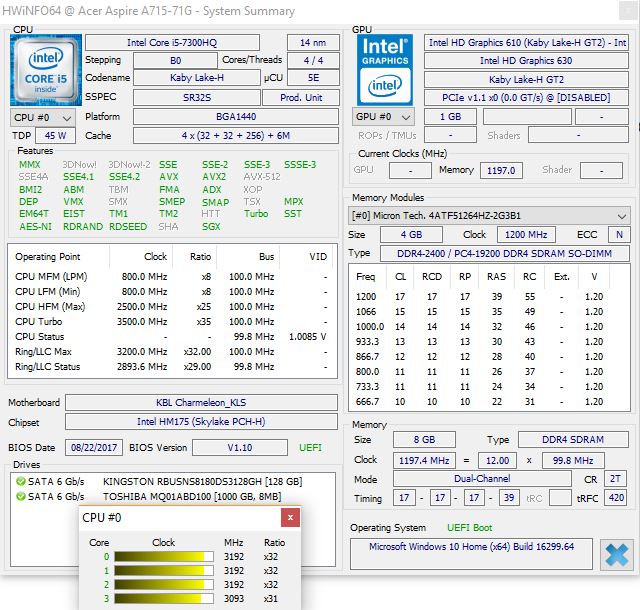Click Core 0 clock bar

point(164,557)
